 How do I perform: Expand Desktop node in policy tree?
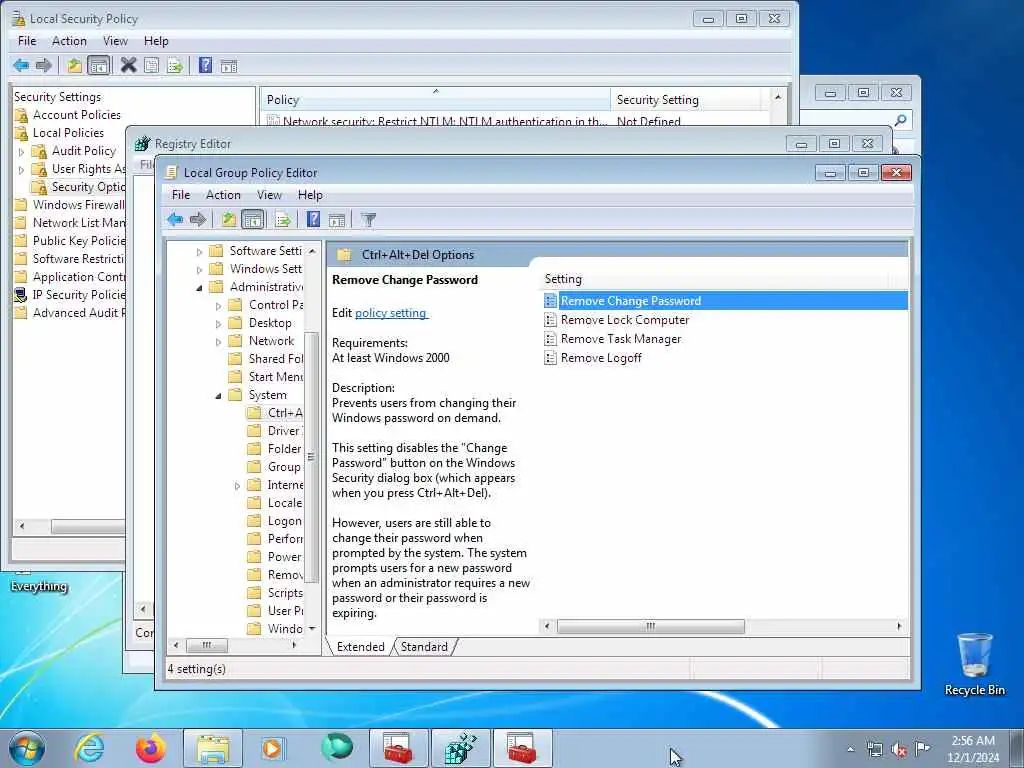pyautogui.click(x=218, y=323)
